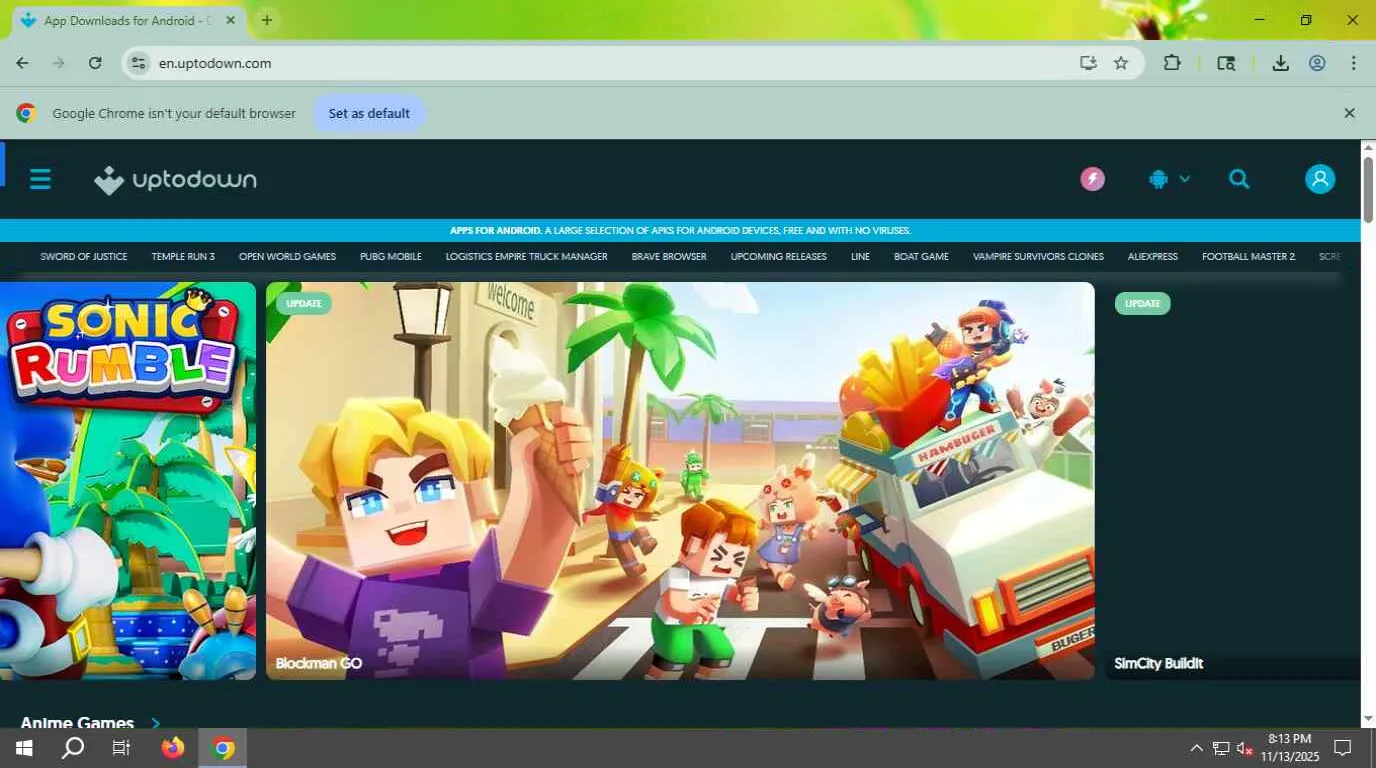Click the Chrome taskbar icon
Viewport: 1376px width, 768px height.
223,748
